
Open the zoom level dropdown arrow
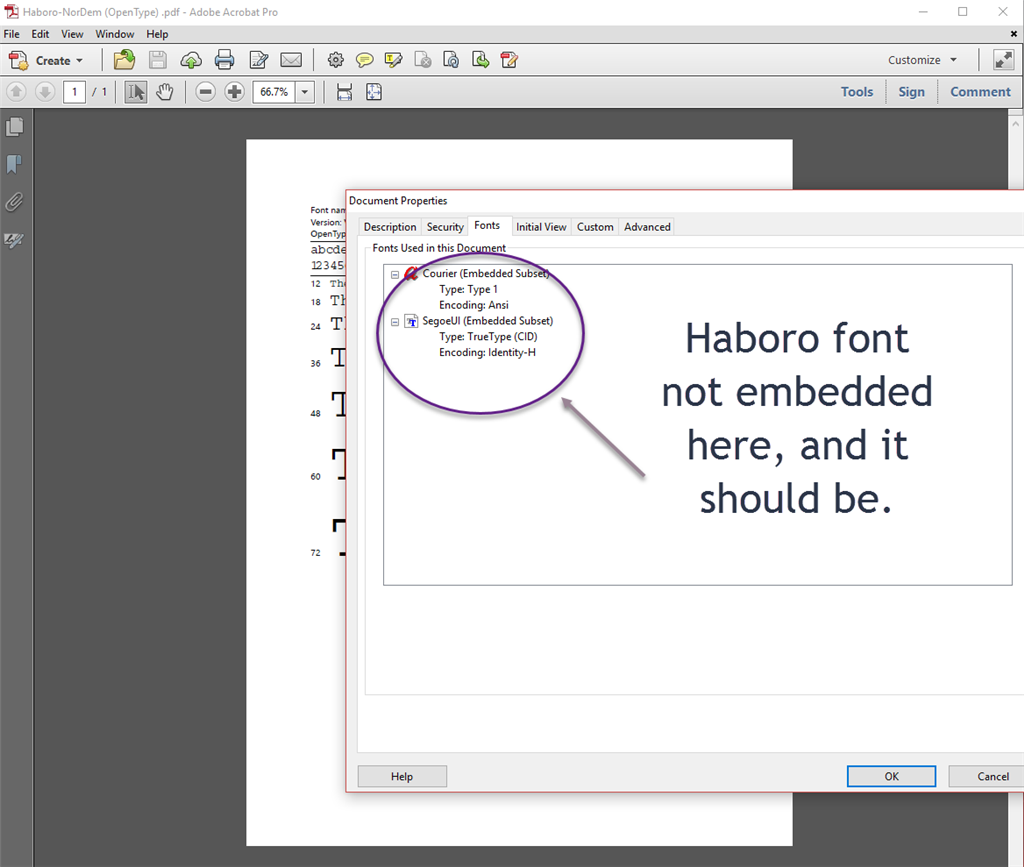click(x=305, y=92)
